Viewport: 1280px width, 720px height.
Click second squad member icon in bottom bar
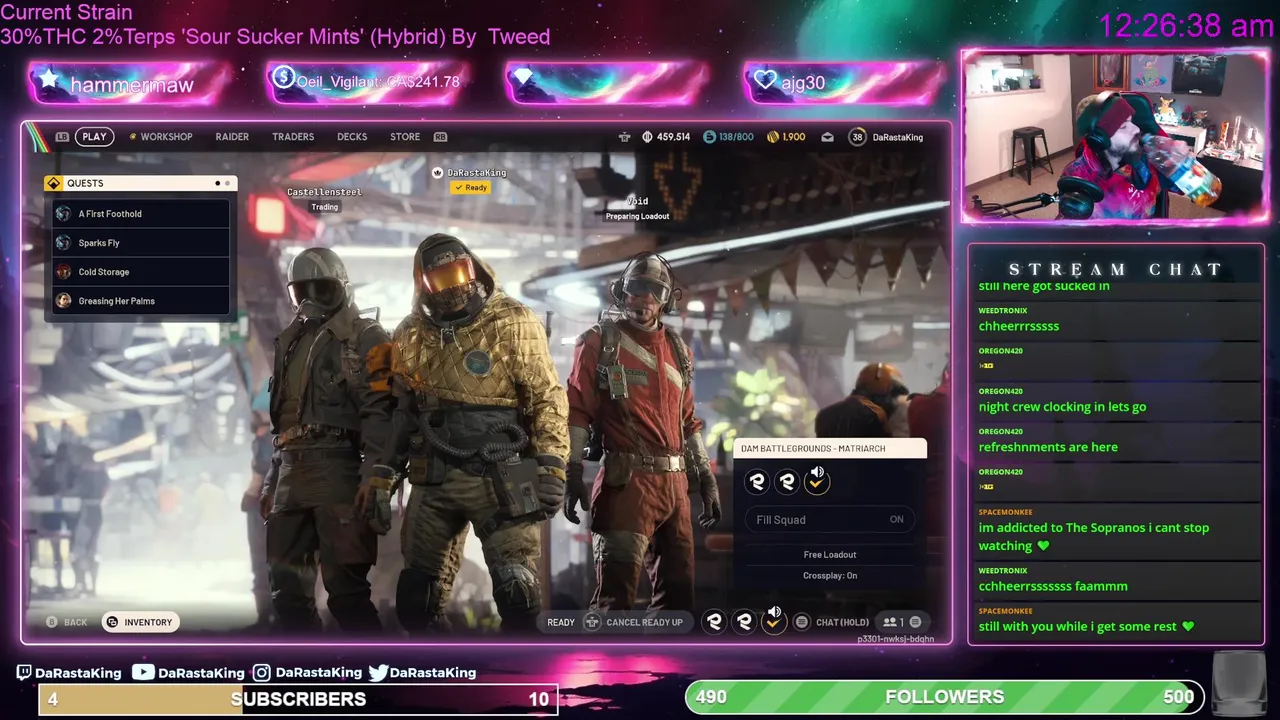pos(744,622)
